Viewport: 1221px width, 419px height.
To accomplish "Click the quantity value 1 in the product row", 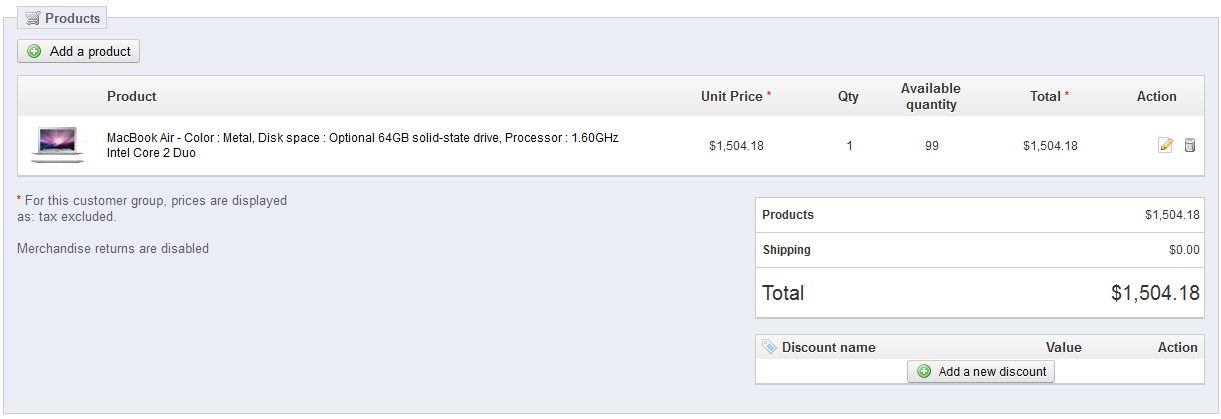I will point(849,146).
